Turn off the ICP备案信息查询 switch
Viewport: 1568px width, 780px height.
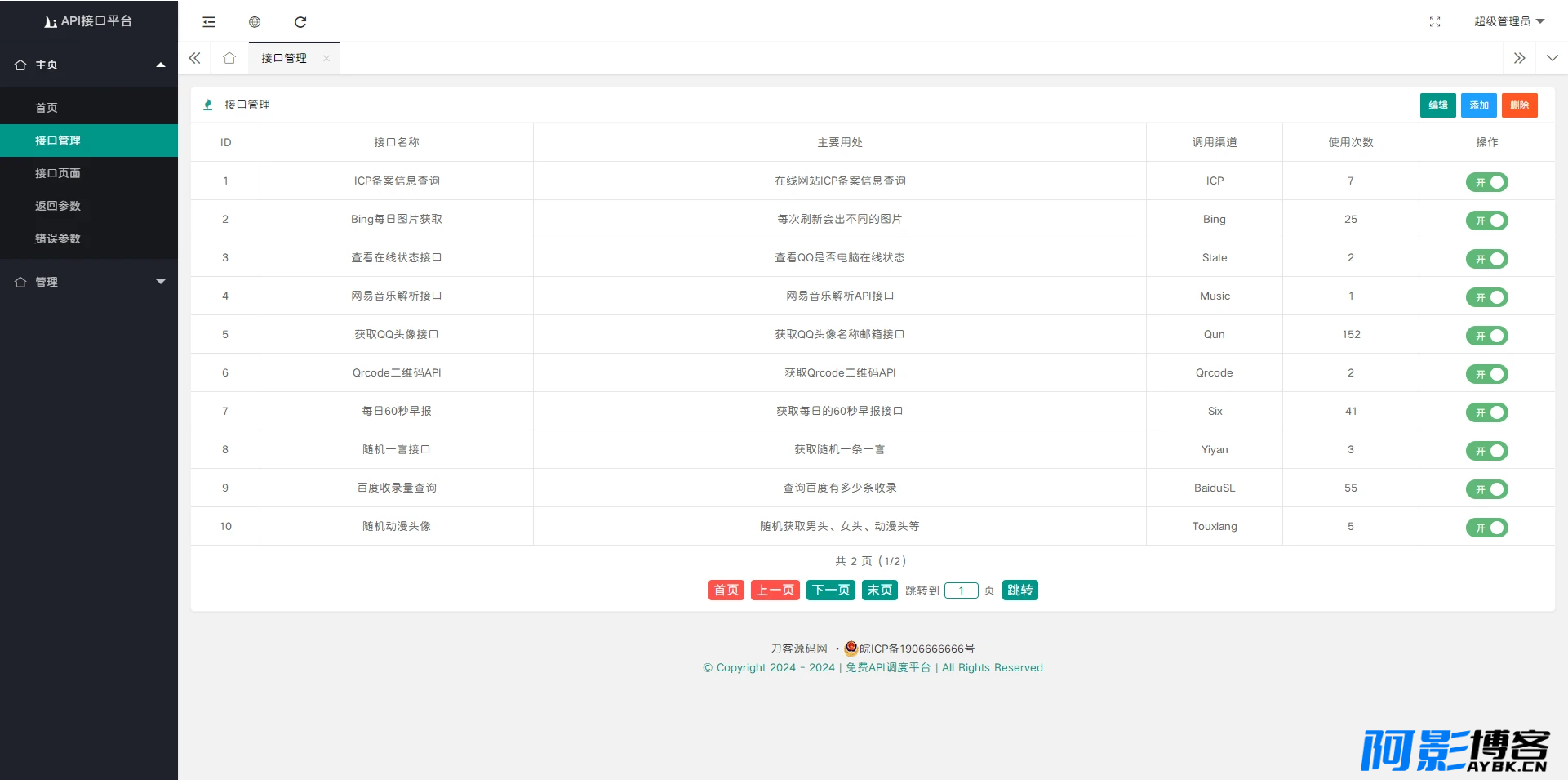pos(1486,182)
